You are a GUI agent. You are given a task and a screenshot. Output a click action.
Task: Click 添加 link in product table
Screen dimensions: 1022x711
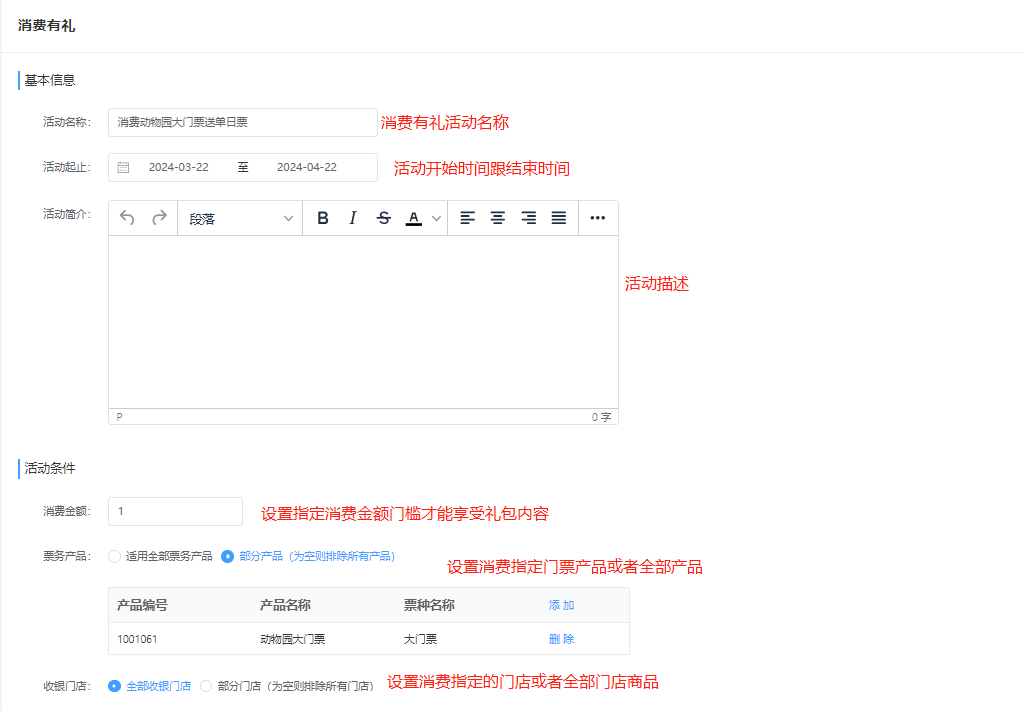[x=561, y=605]
